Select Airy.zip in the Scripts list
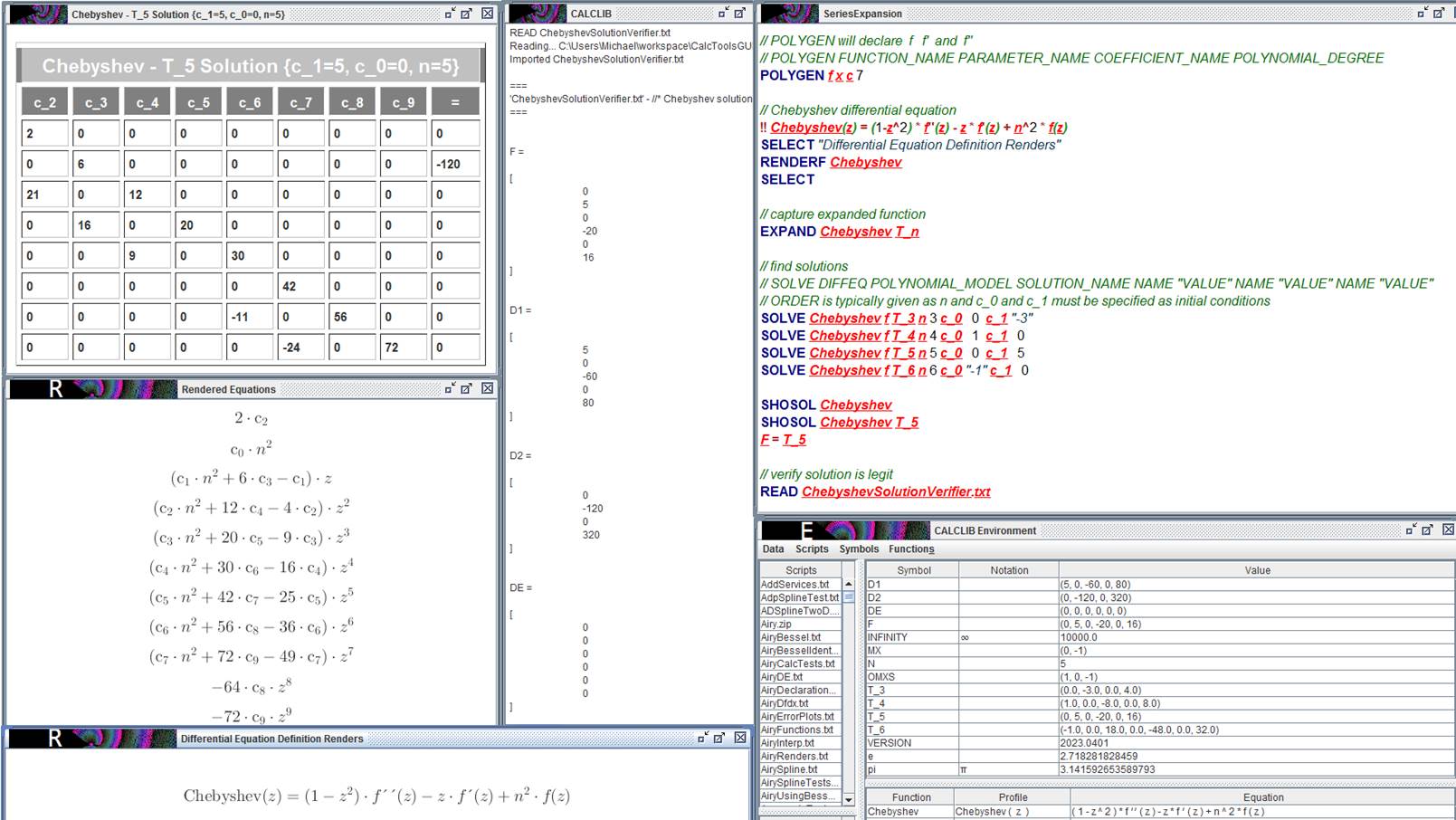 pos(801,624)
